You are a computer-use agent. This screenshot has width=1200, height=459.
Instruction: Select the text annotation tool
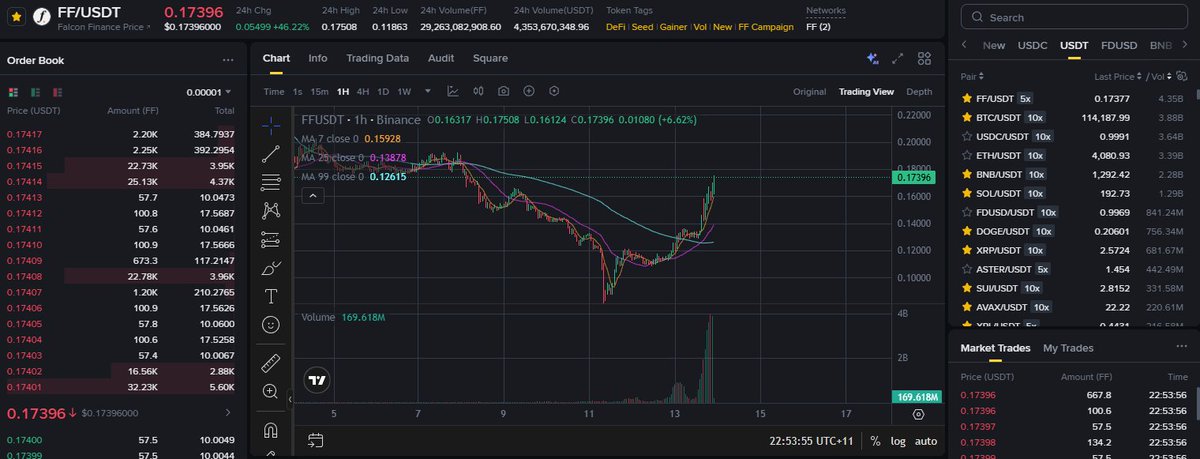pos(270,296)
